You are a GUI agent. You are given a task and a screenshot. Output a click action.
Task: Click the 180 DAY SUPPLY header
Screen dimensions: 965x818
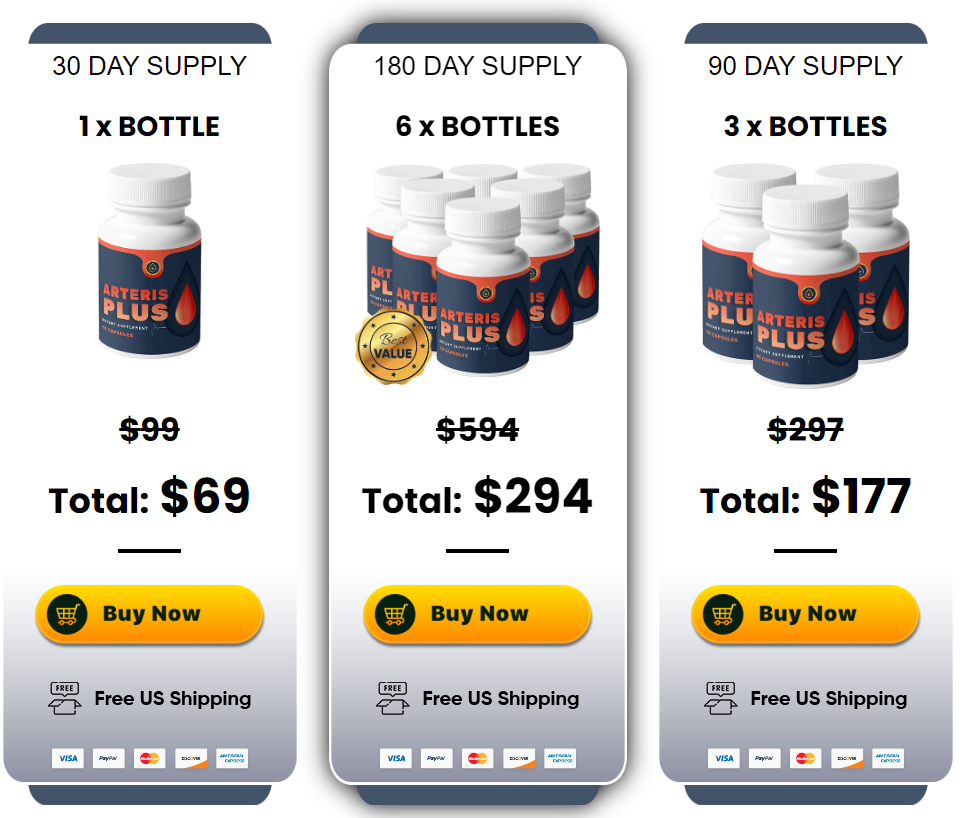(x=477, y=65)
